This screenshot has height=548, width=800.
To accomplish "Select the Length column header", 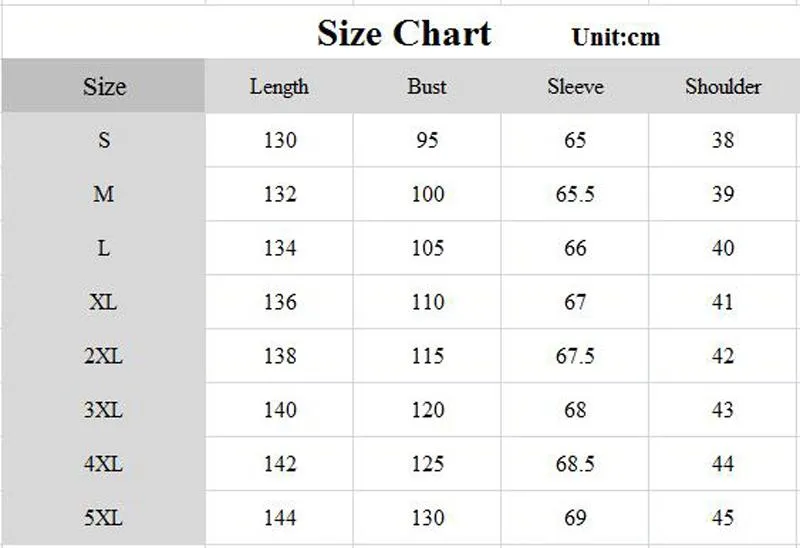I will pyautogui.click(x=279, y=86).
